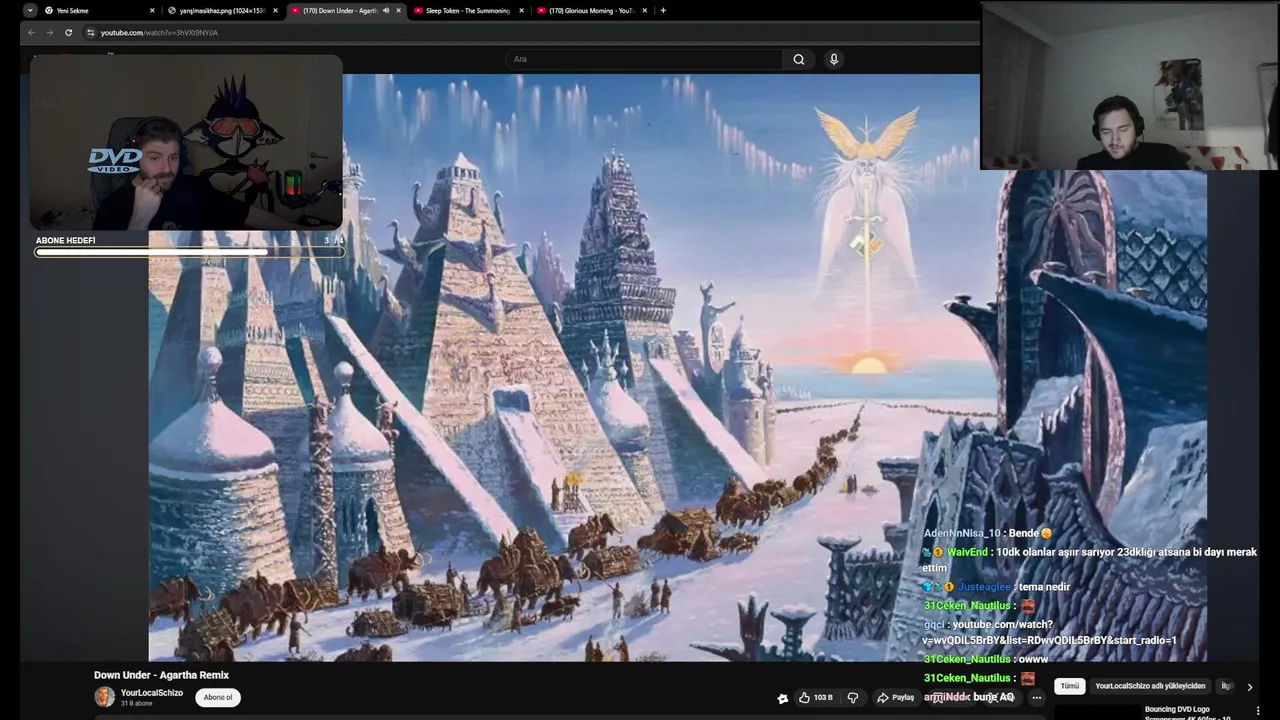Reload the page with refresh icon
Viewport: 1280px width, 720px height.
(x=68, y=32)
